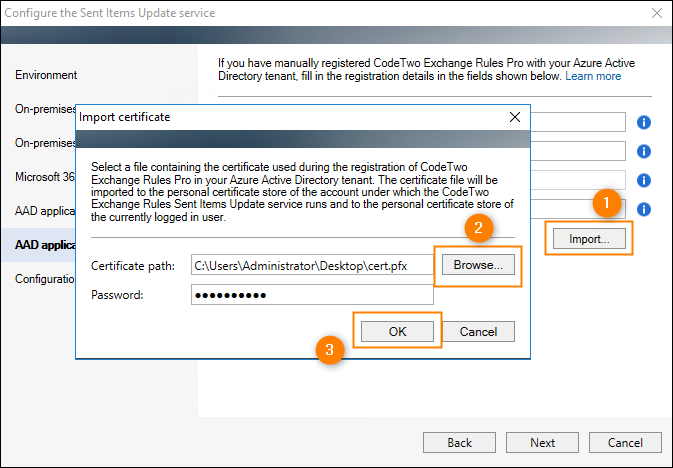Image resolution: width=673 pixels, height=468 pixels.
Task: Close the Import certificate dialog
Action: pos(515,117)
